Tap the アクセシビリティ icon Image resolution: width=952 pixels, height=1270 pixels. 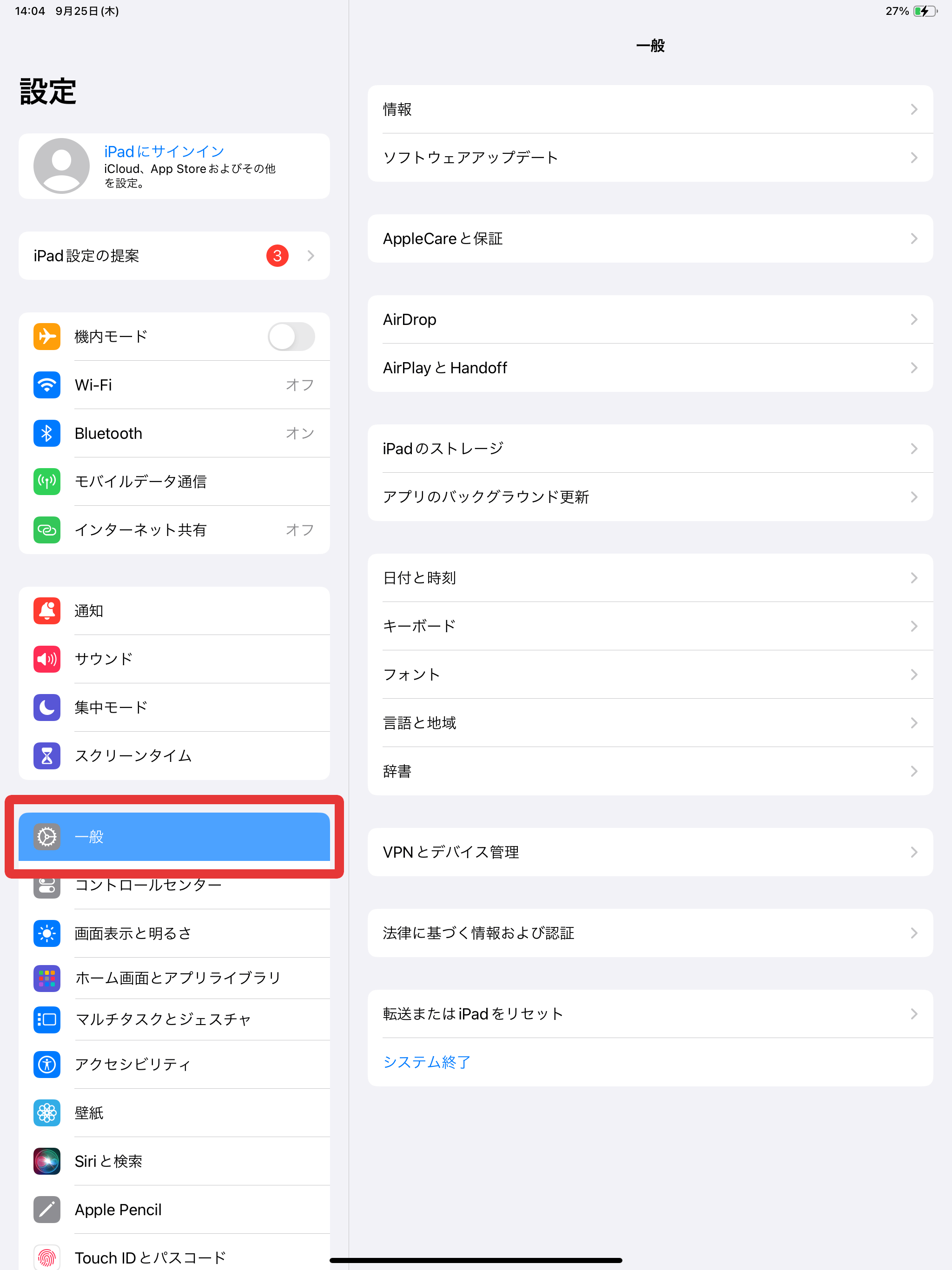tap(46, 1064)
